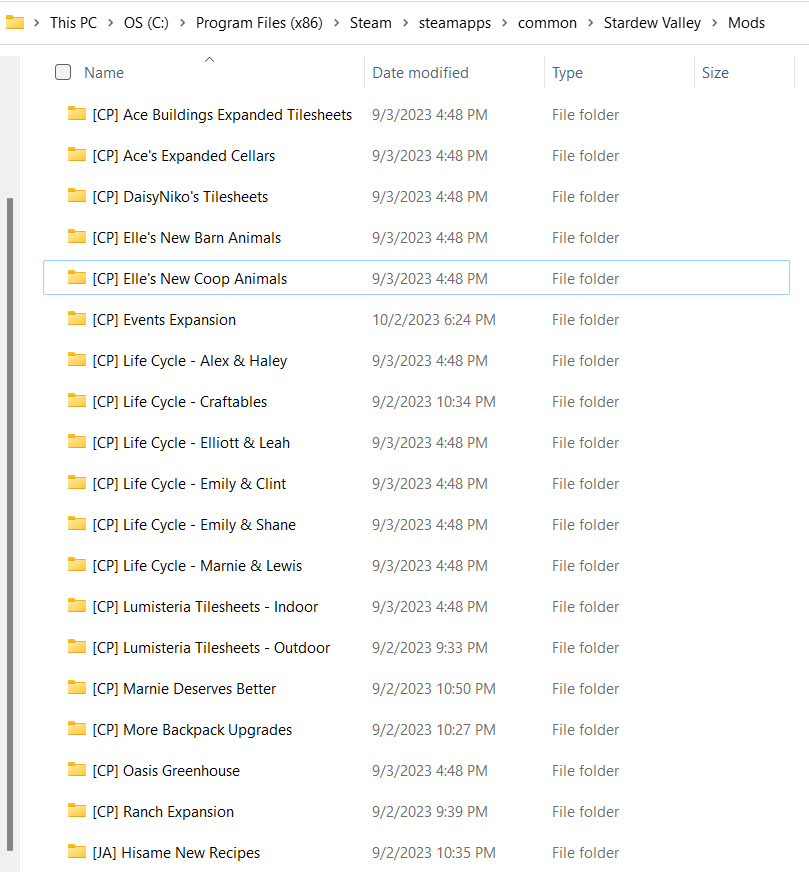Viewport: 809px width, 894px height.
Task: Go to Stardew Valley breadcrumb folder
Action: coord(652,23)
